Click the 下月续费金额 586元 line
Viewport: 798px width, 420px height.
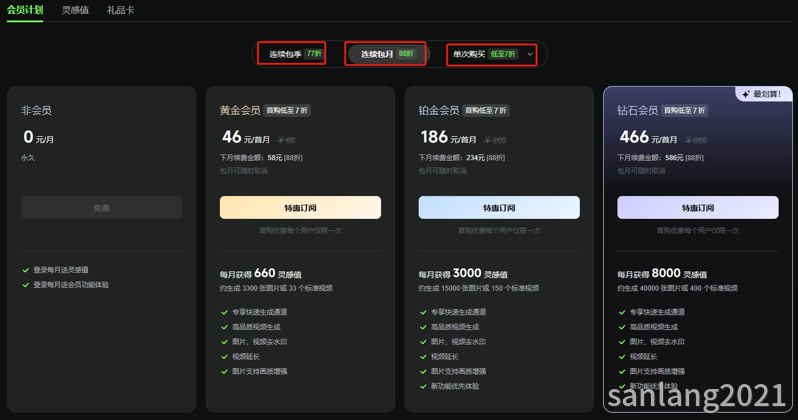[x=661, y=158]
